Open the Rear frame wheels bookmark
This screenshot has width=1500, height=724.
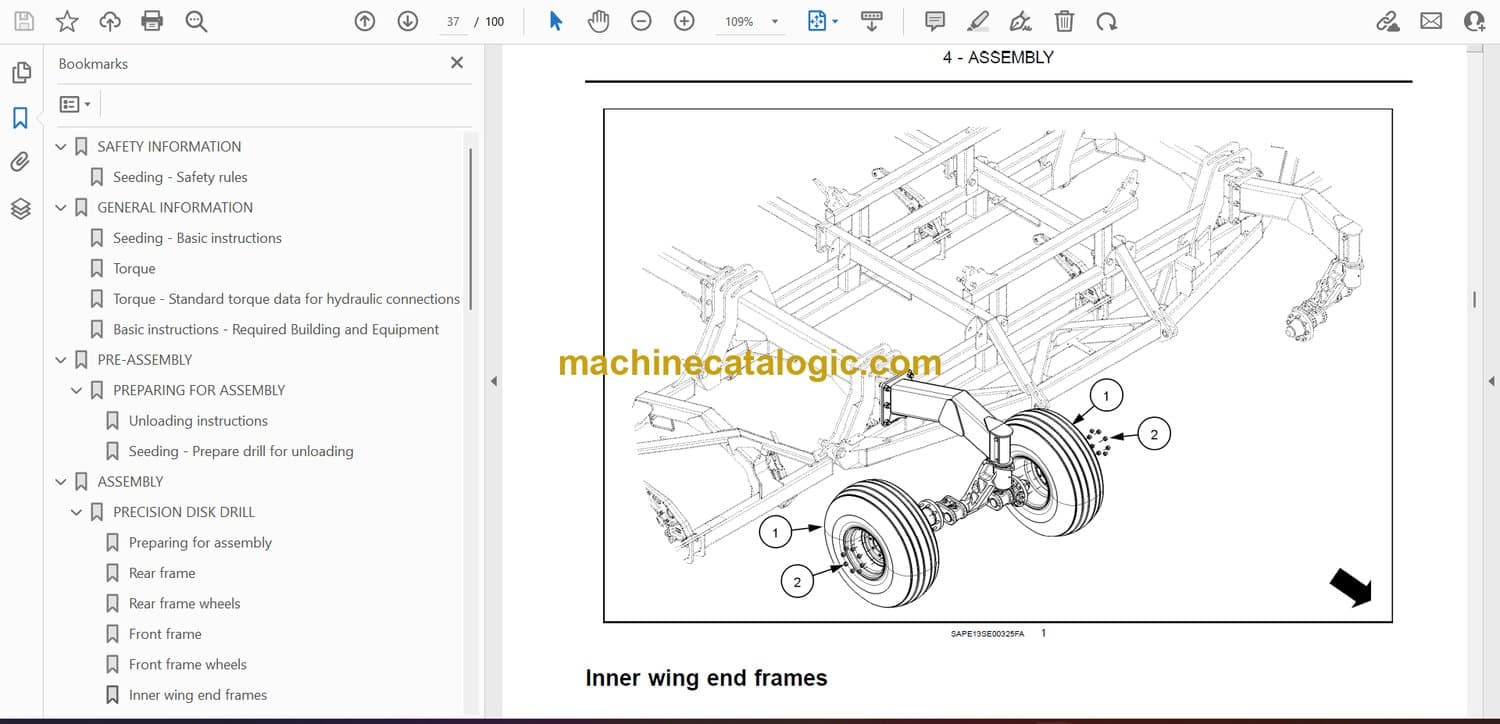[x=184, y=603]
